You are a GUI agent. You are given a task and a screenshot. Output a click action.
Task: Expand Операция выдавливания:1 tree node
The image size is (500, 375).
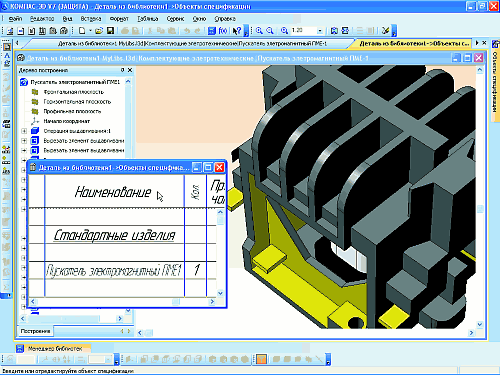click(x=24, y=131)
